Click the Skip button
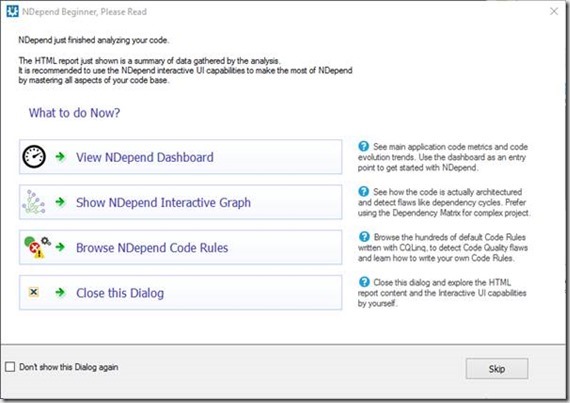570x403 pixels. (497, 369)
